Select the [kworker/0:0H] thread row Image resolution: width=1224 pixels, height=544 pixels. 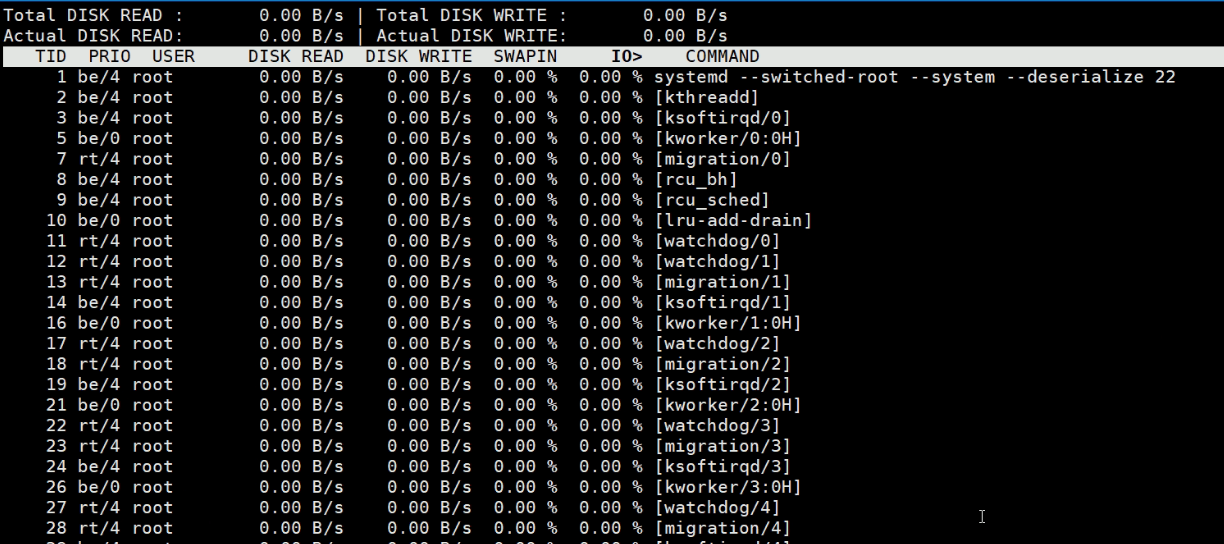click(727, 139)
